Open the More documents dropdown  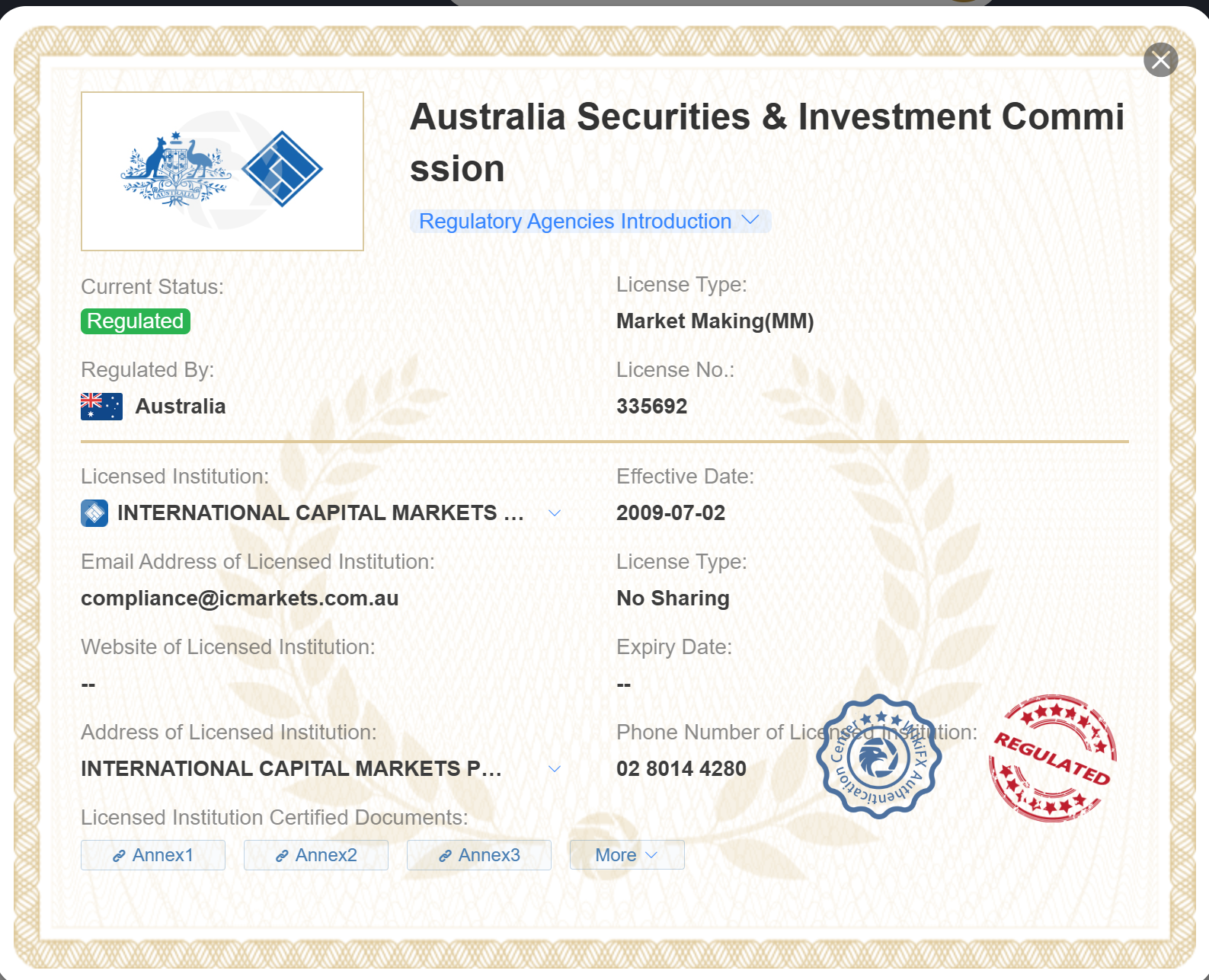click(627, 855)
